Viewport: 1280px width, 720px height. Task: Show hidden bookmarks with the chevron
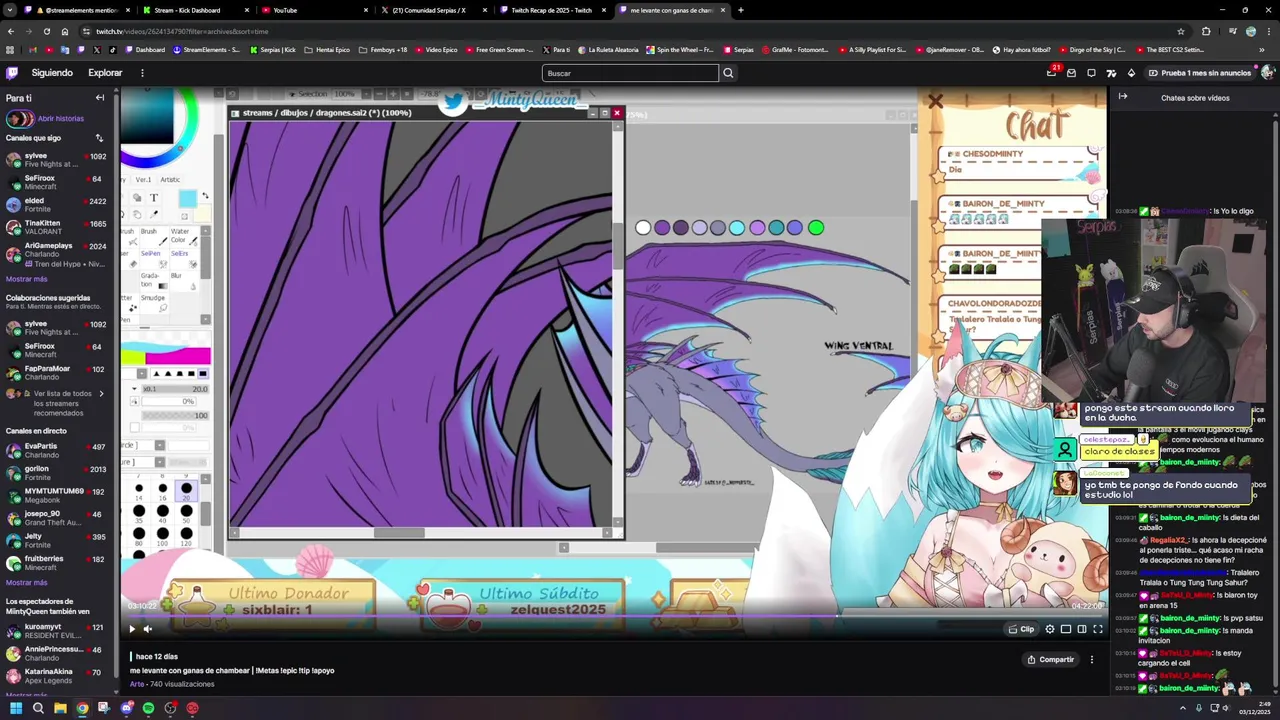pos(1267,50)
